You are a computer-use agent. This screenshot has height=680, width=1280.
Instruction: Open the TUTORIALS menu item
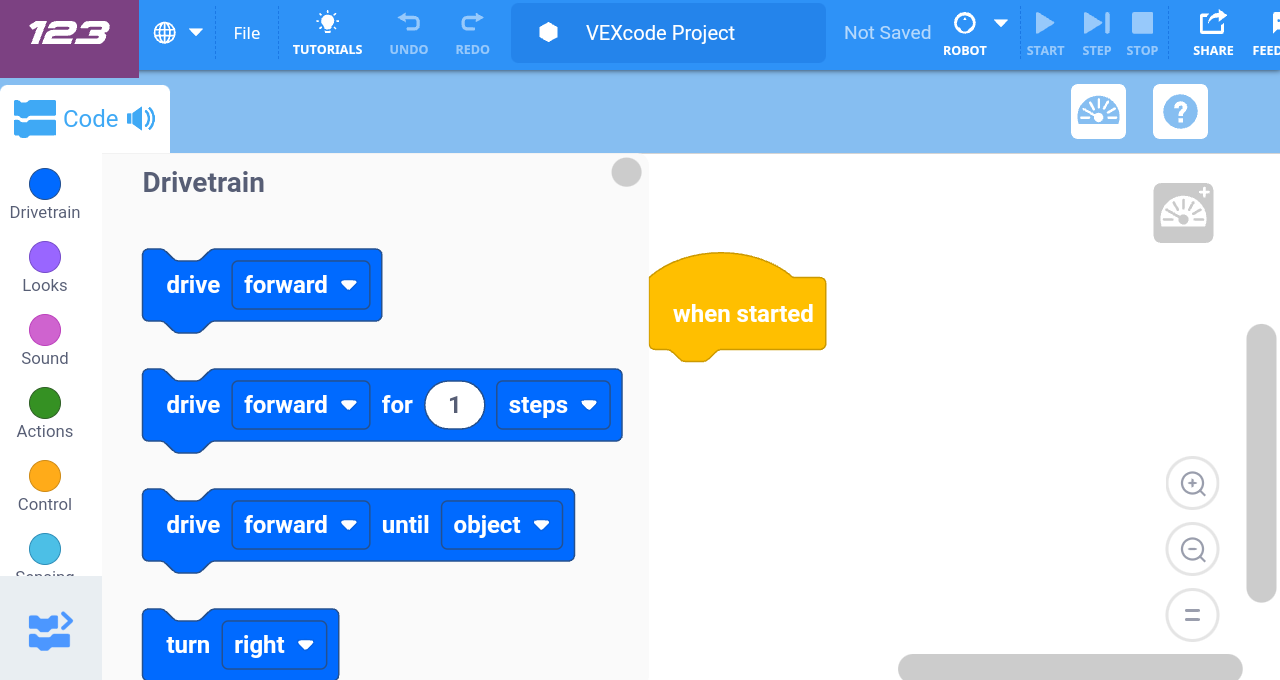click(x=327, y=33)
